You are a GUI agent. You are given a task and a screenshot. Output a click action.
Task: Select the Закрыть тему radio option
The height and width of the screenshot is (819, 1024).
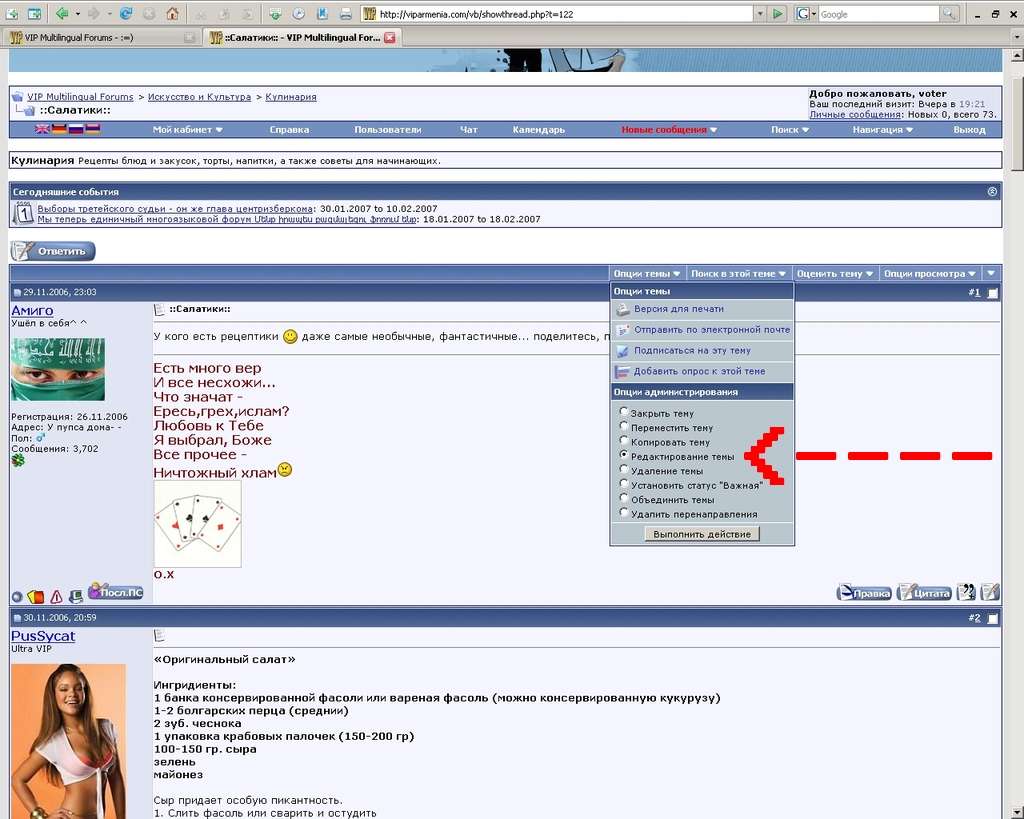[x=624, y=412]
